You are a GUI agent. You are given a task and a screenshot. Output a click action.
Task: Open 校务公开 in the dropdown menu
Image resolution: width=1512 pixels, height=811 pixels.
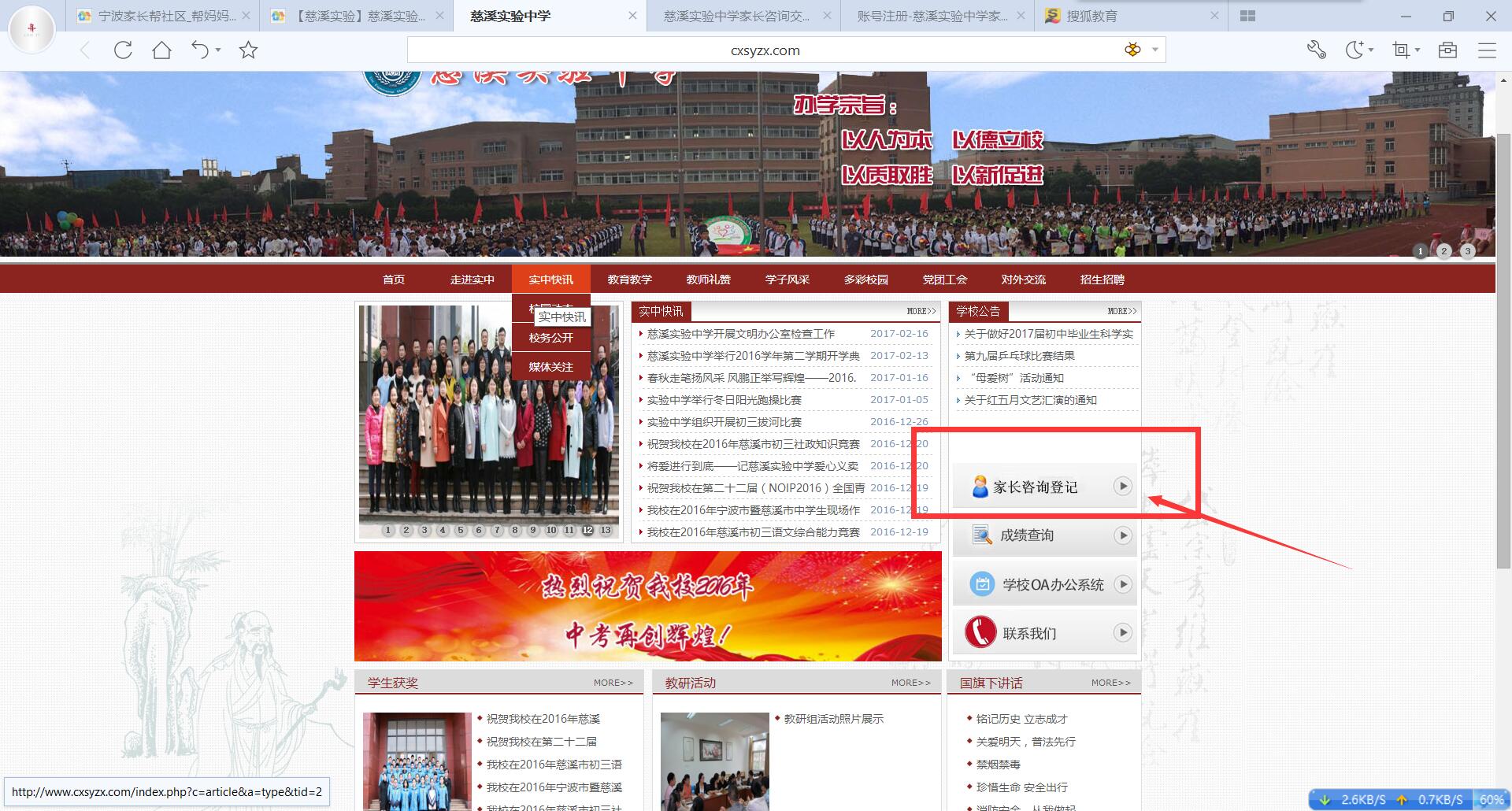(550, 338)
